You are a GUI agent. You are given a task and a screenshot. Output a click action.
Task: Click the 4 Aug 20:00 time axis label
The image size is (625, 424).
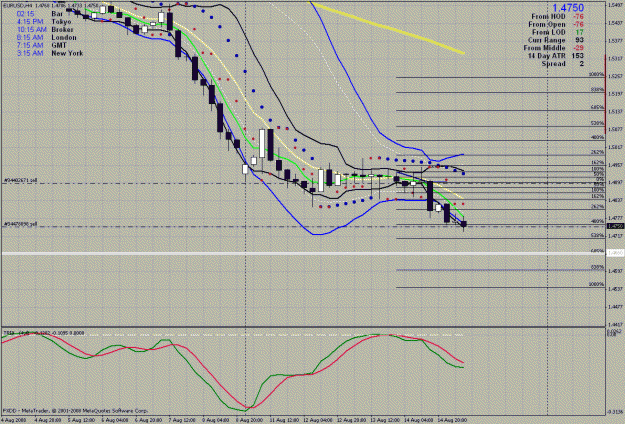click(47, 420)
